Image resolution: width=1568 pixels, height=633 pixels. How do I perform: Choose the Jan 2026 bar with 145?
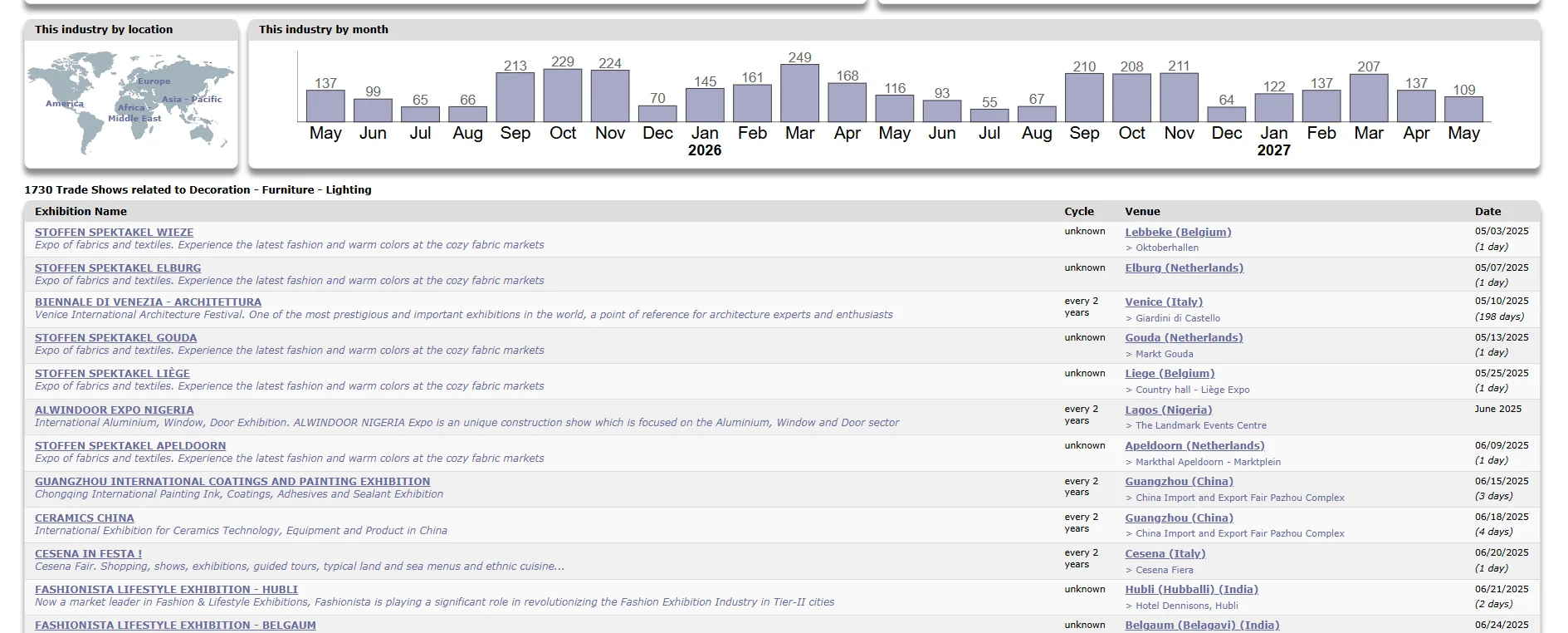pyautogui.click(x=705, y=105)
